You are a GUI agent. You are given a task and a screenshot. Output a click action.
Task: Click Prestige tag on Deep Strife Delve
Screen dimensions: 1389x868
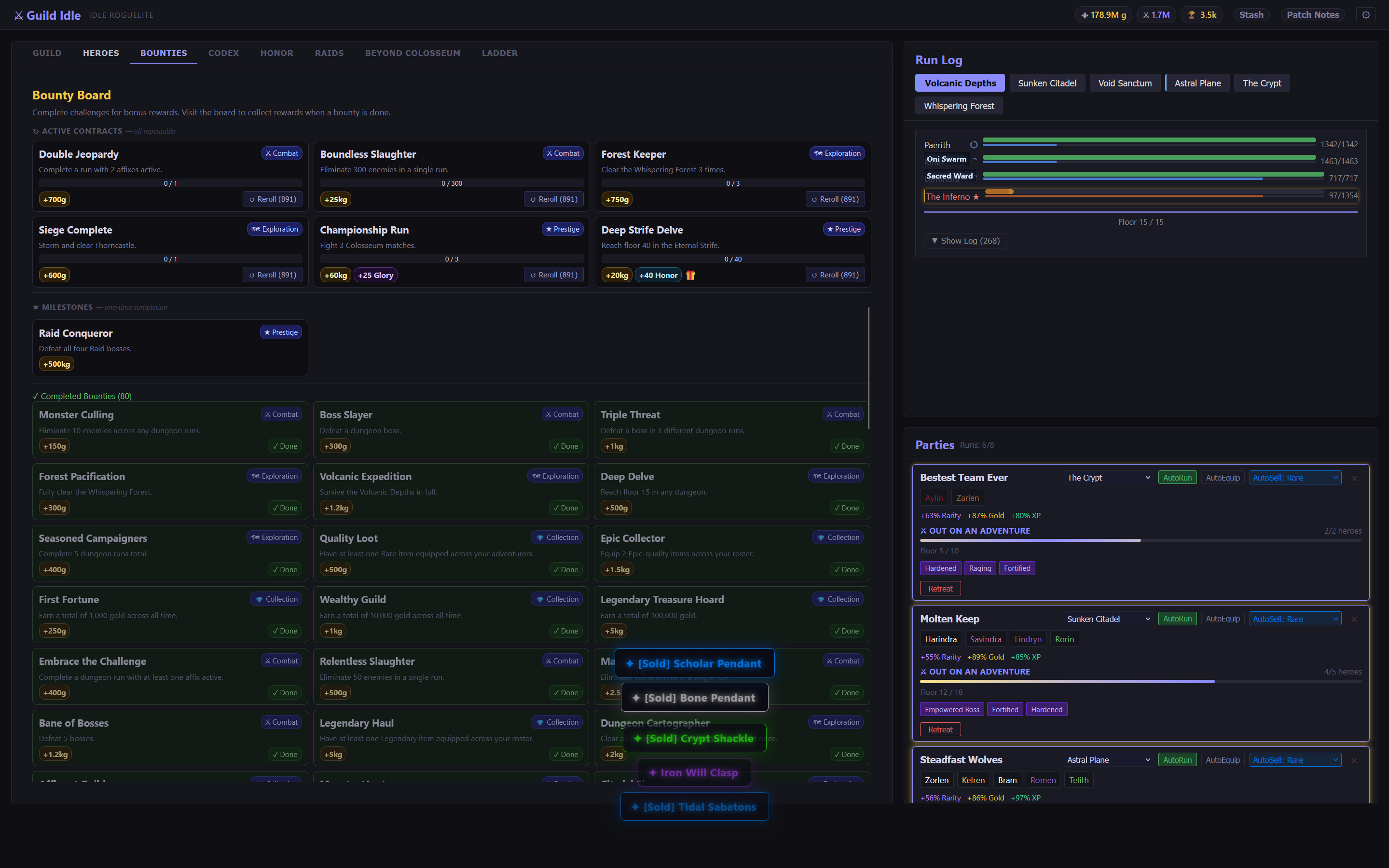tap(844, 229)
